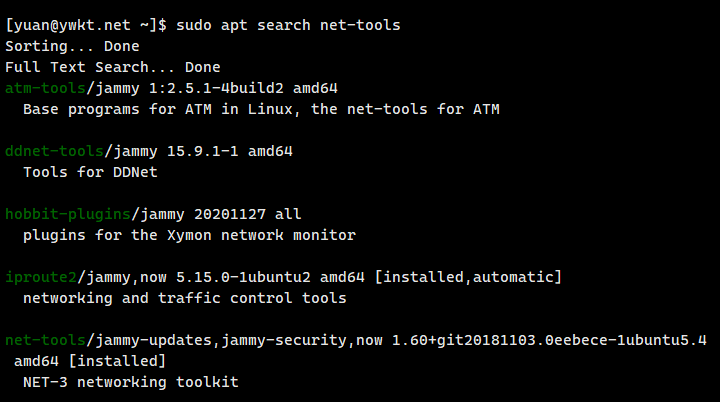Click 'networking and traffic control tools' text
The width and height of the screenshot is (720, 402).
185,298
